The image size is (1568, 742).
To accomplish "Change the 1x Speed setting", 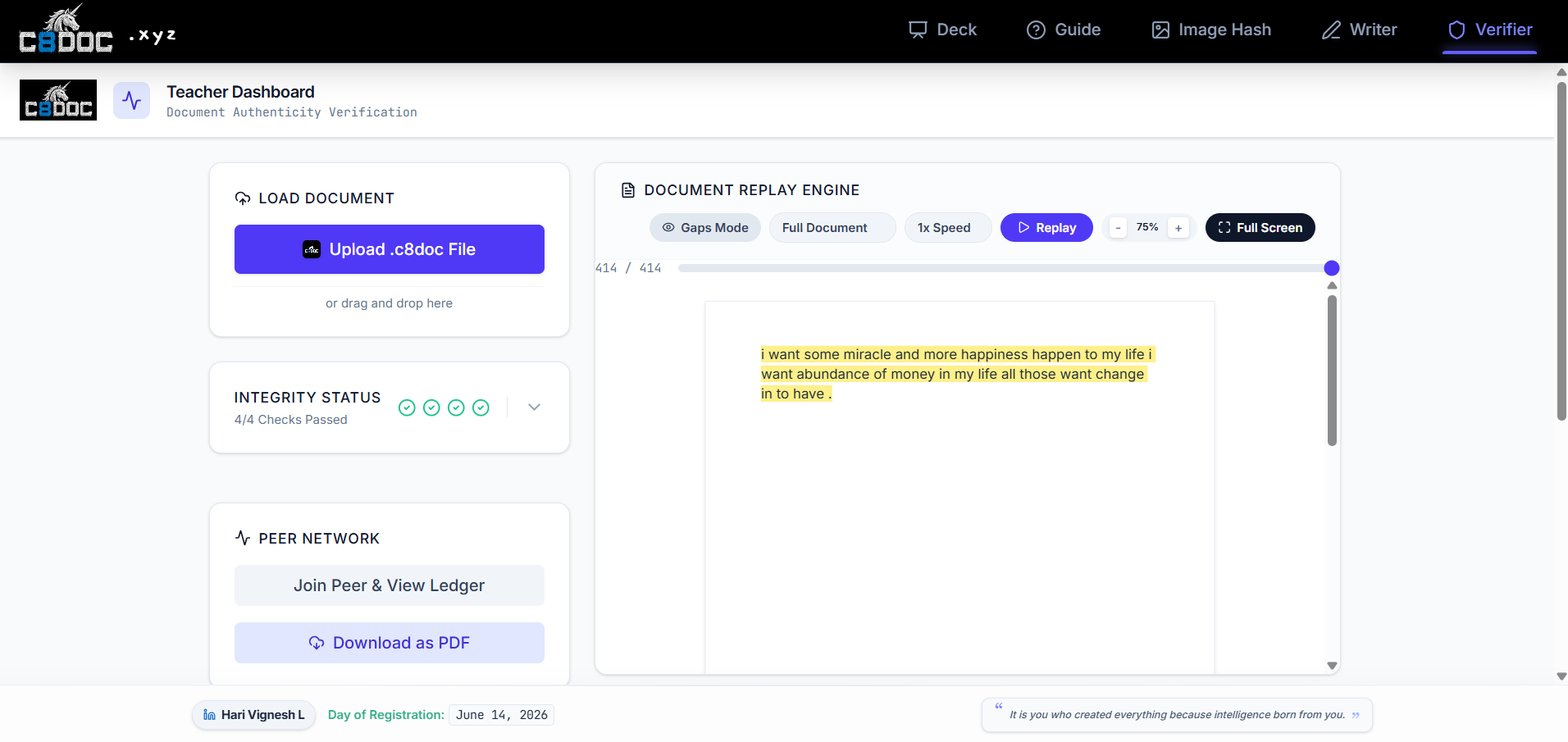I will [948, 227].
